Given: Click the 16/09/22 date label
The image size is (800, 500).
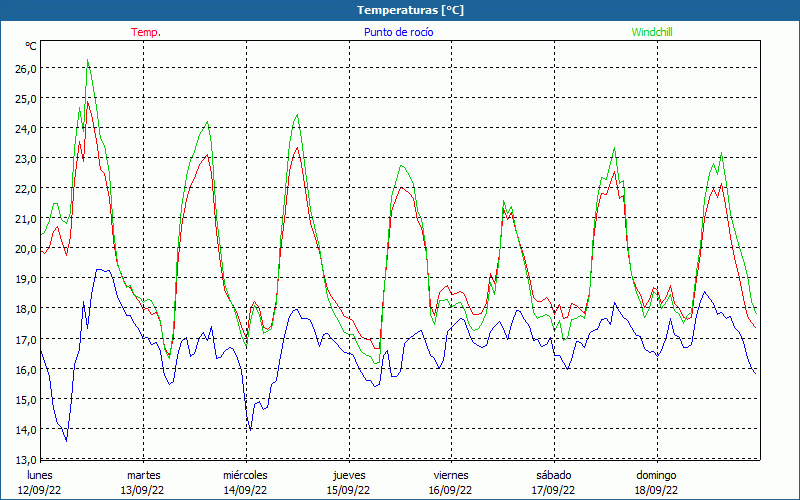Looking at the screenshot, I should pyautogui.click(x=450, y=490).
